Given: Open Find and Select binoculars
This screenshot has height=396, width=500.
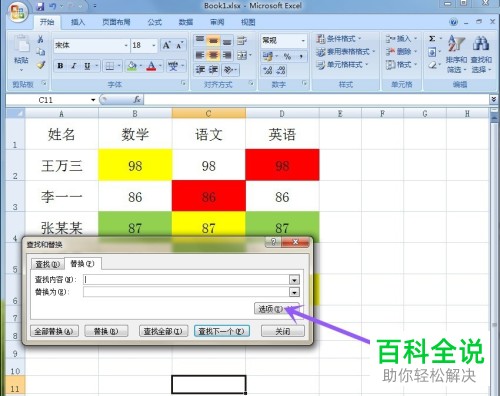Looking at the screenshot, I should (x=481, y=54).
